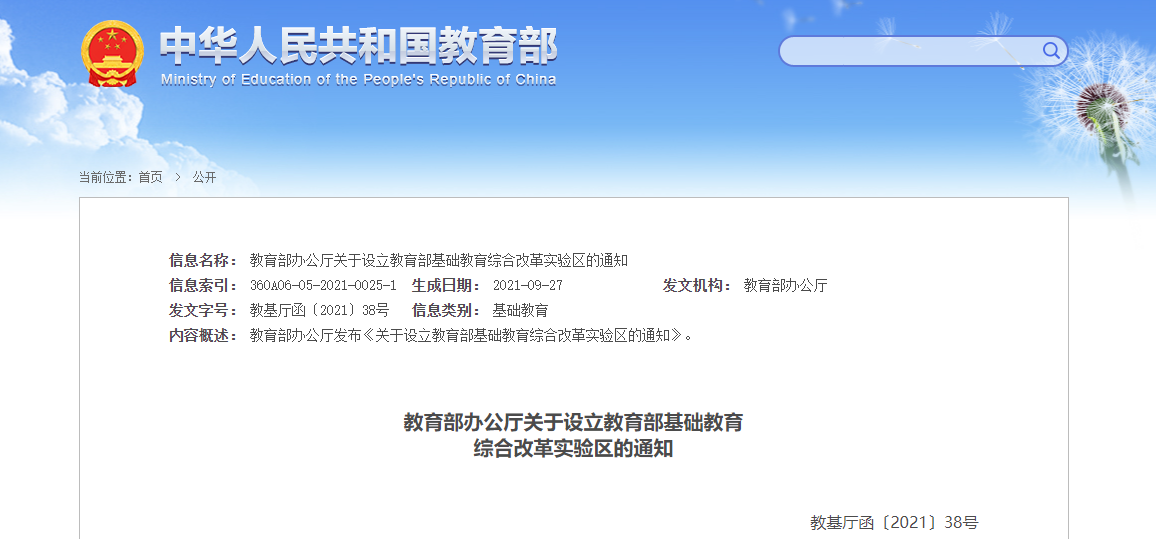Click the bold article headline
The image size is (1156, 539).
(574, 435)
